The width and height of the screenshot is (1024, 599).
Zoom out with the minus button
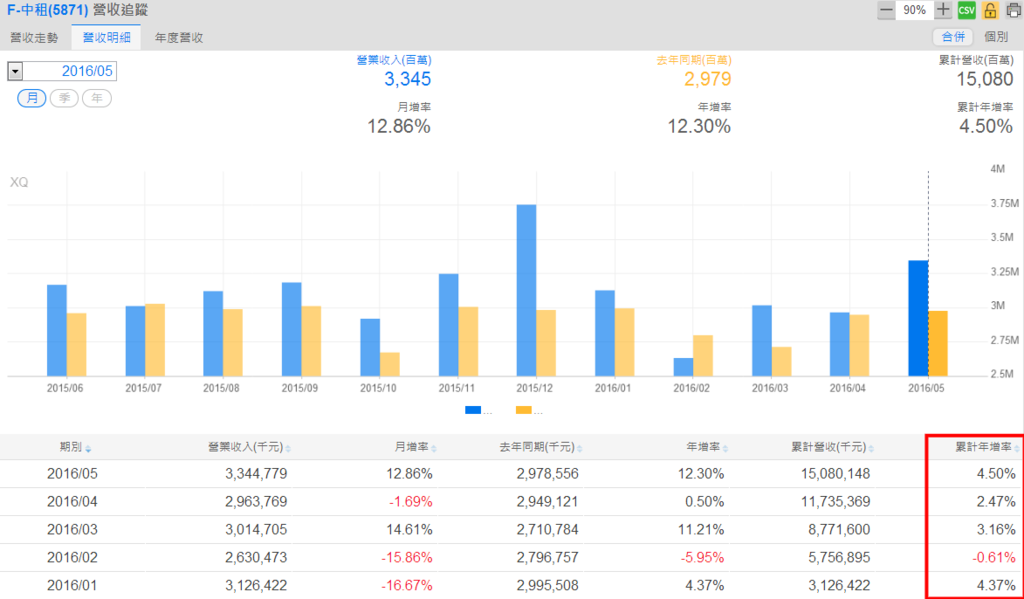pos(886,10)
